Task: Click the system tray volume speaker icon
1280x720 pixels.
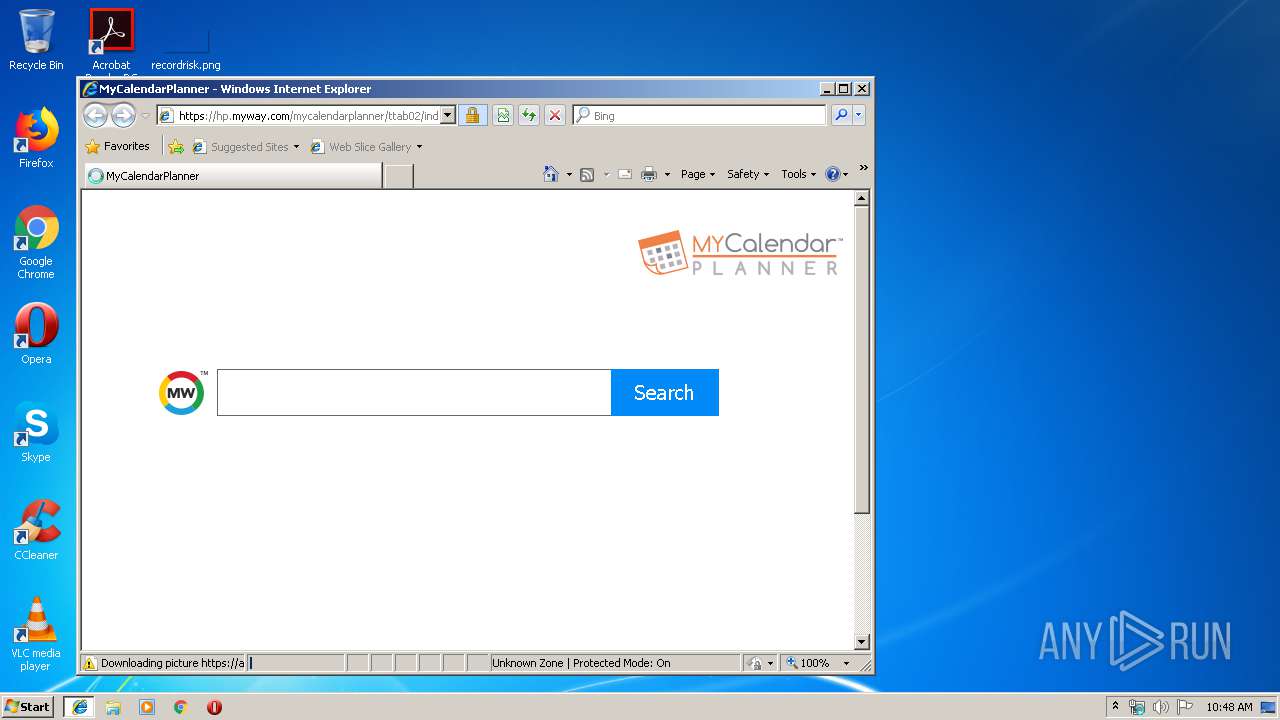Action: tap(1160, 707)
